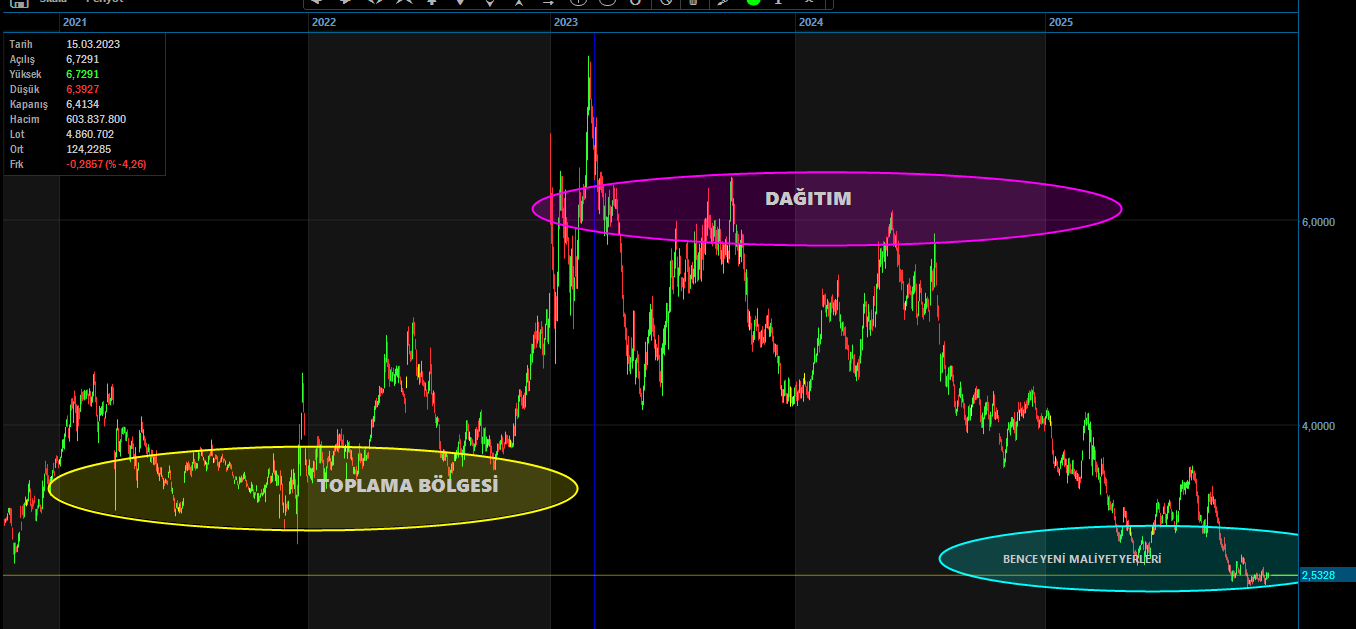Click the thin right-arrow line tool
Screen dimensions: 1356x629
coord(547,3)
